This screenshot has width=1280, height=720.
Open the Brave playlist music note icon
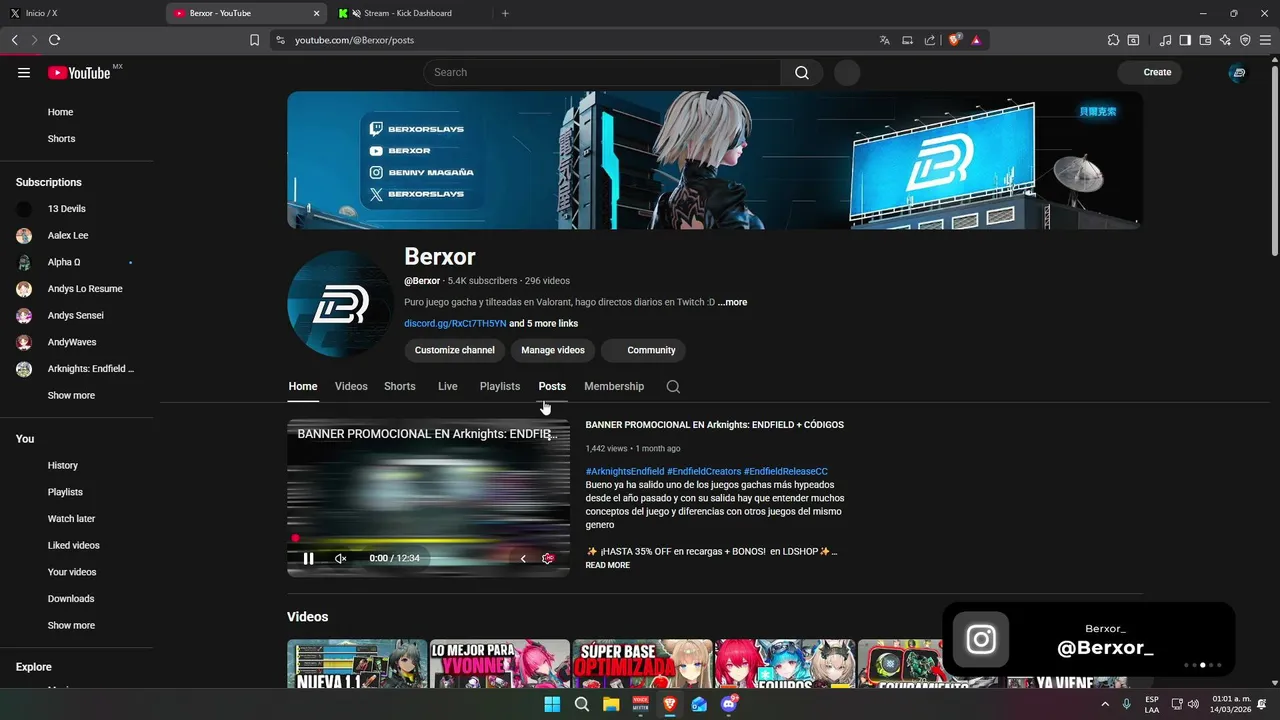(x=1165, y=40)
